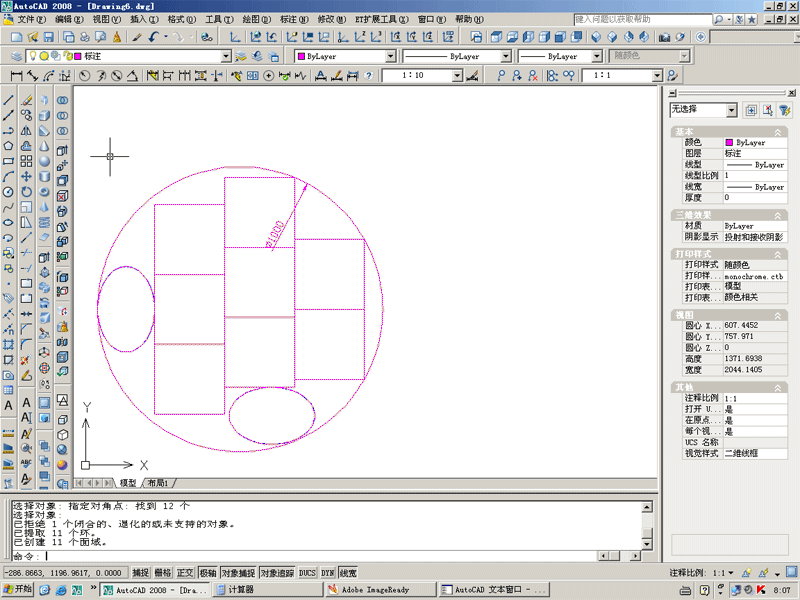Open the 1:10 dimension style dropdown
The height and width of the screenshot is (600, 800).
(458, 76)
